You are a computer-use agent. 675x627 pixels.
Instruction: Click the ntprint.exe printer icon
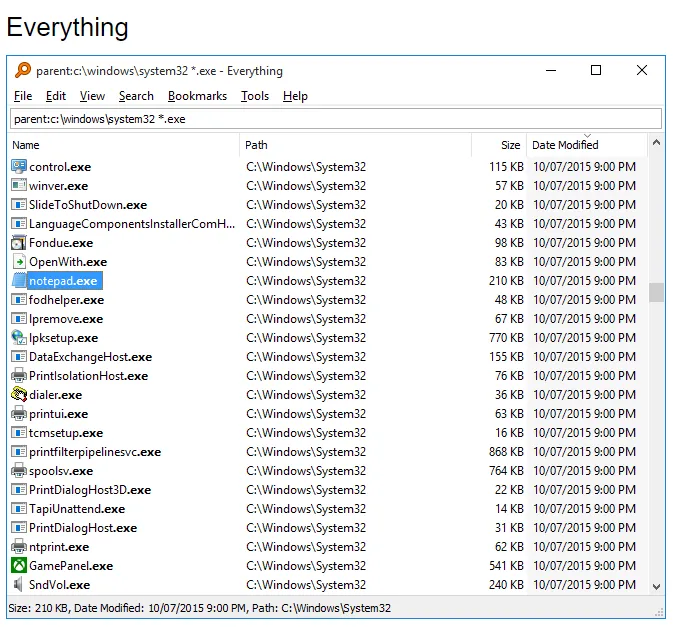coord(19,546)
